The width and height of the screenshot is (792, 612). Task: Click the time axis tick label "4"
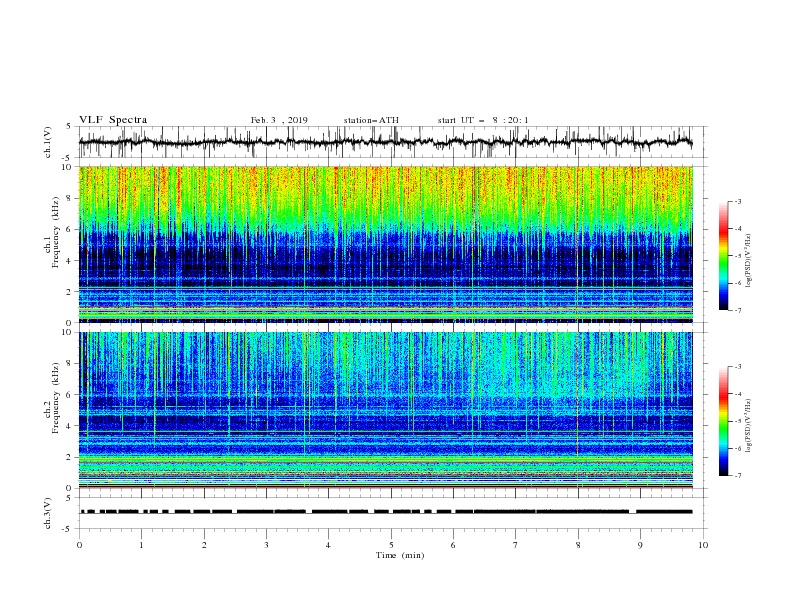[329, 545]
